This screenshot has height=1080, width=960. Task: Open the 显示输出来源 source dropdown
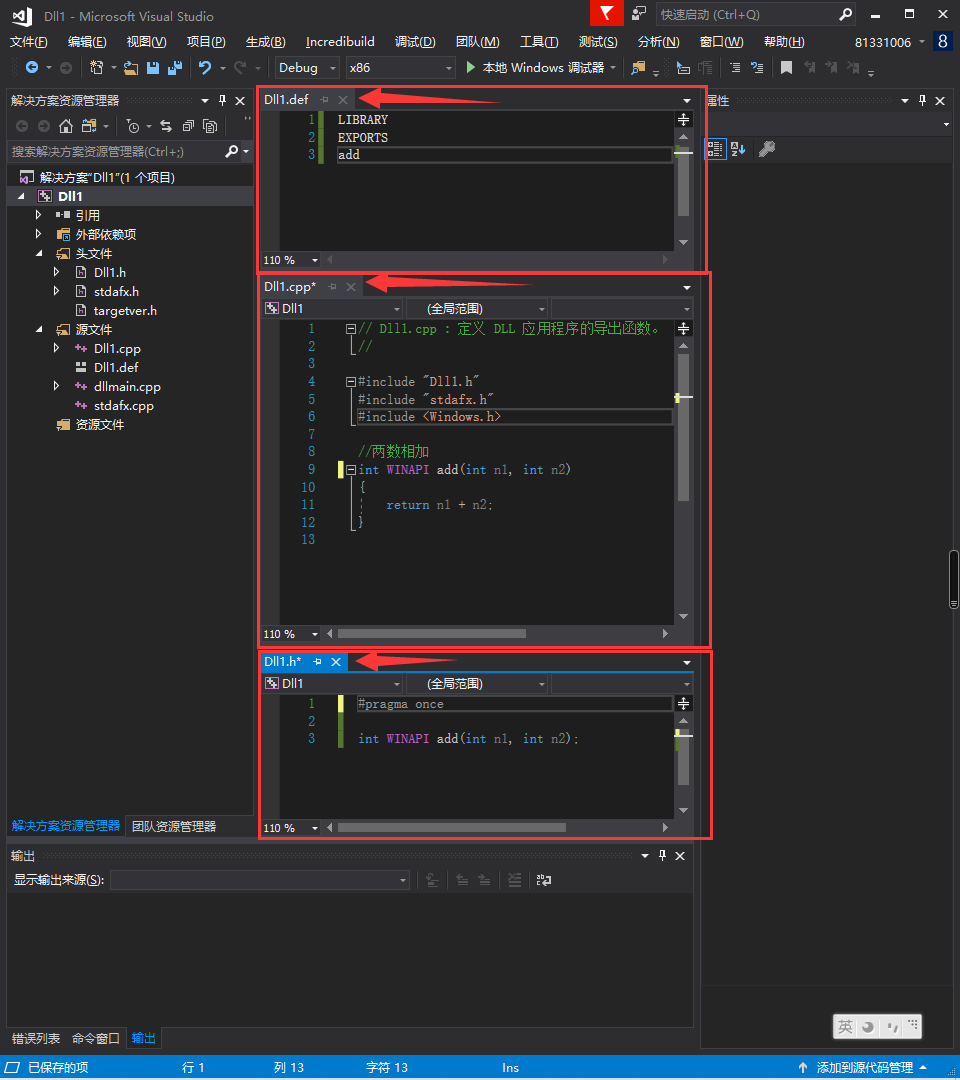click(260, 880)
